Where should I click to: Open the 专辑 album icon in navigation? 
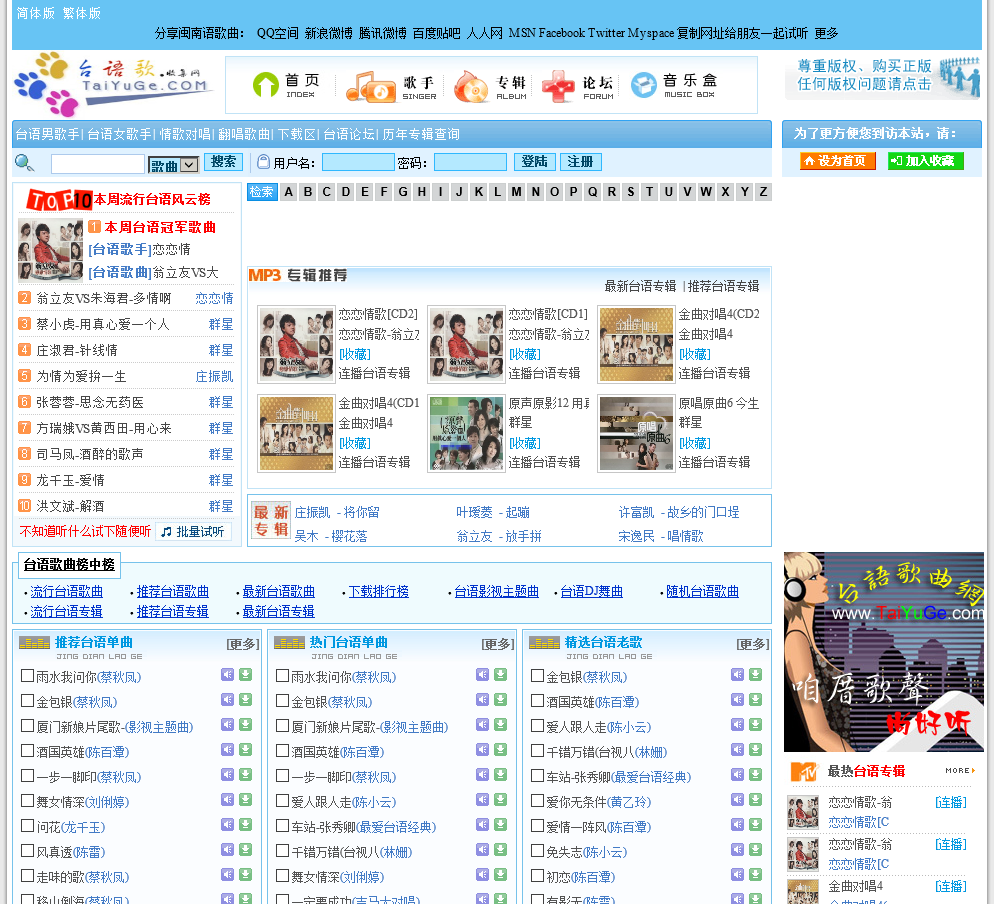pyautogui.click(x=491, y=87)
